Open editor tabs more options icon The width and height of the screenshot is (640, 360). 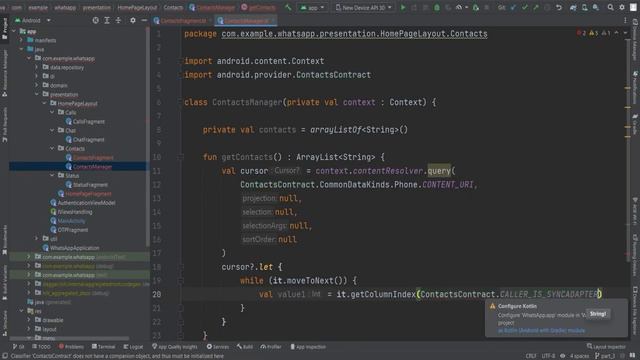(625, 20)
